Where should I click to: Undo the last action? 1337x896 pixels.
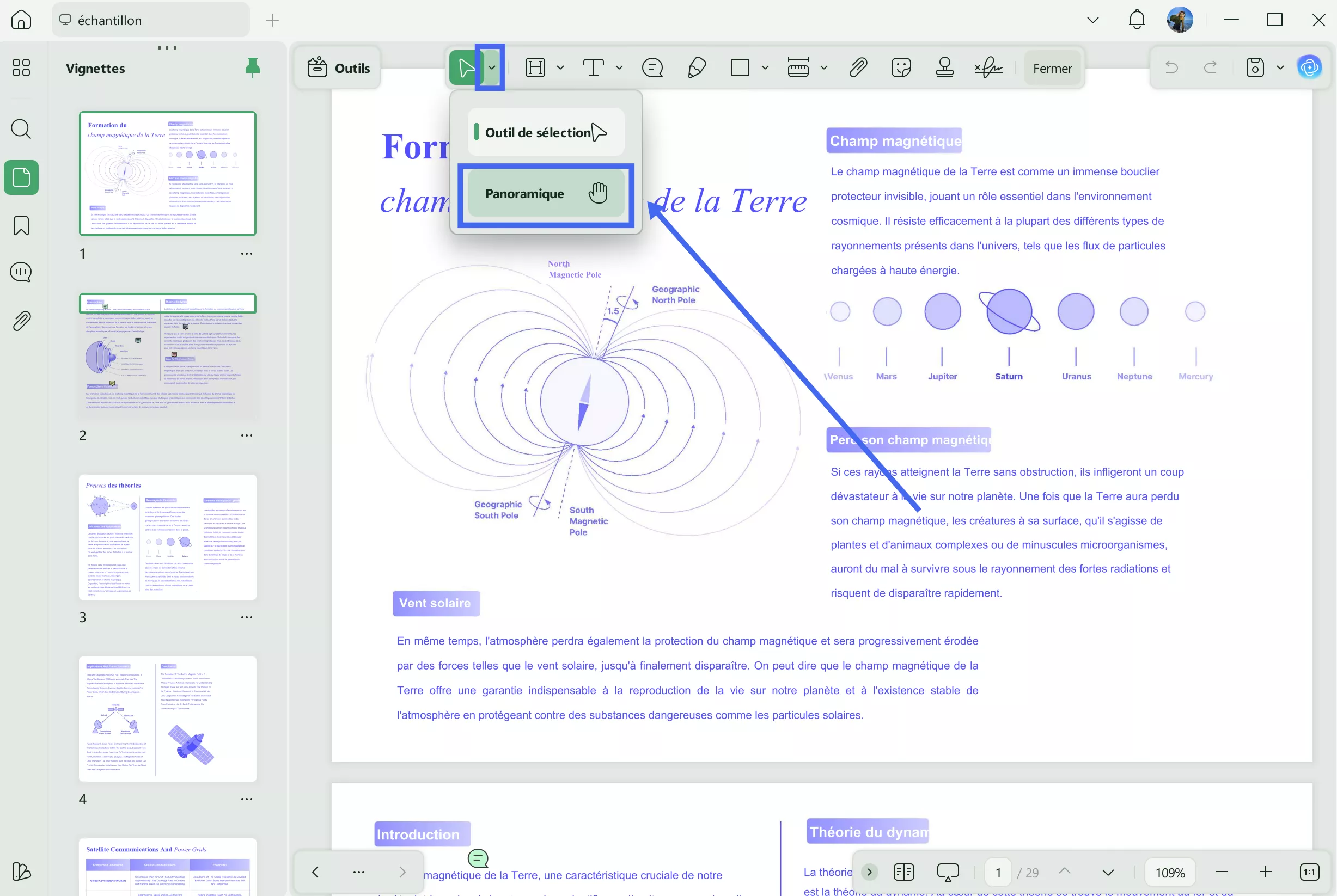[1171, 67]
